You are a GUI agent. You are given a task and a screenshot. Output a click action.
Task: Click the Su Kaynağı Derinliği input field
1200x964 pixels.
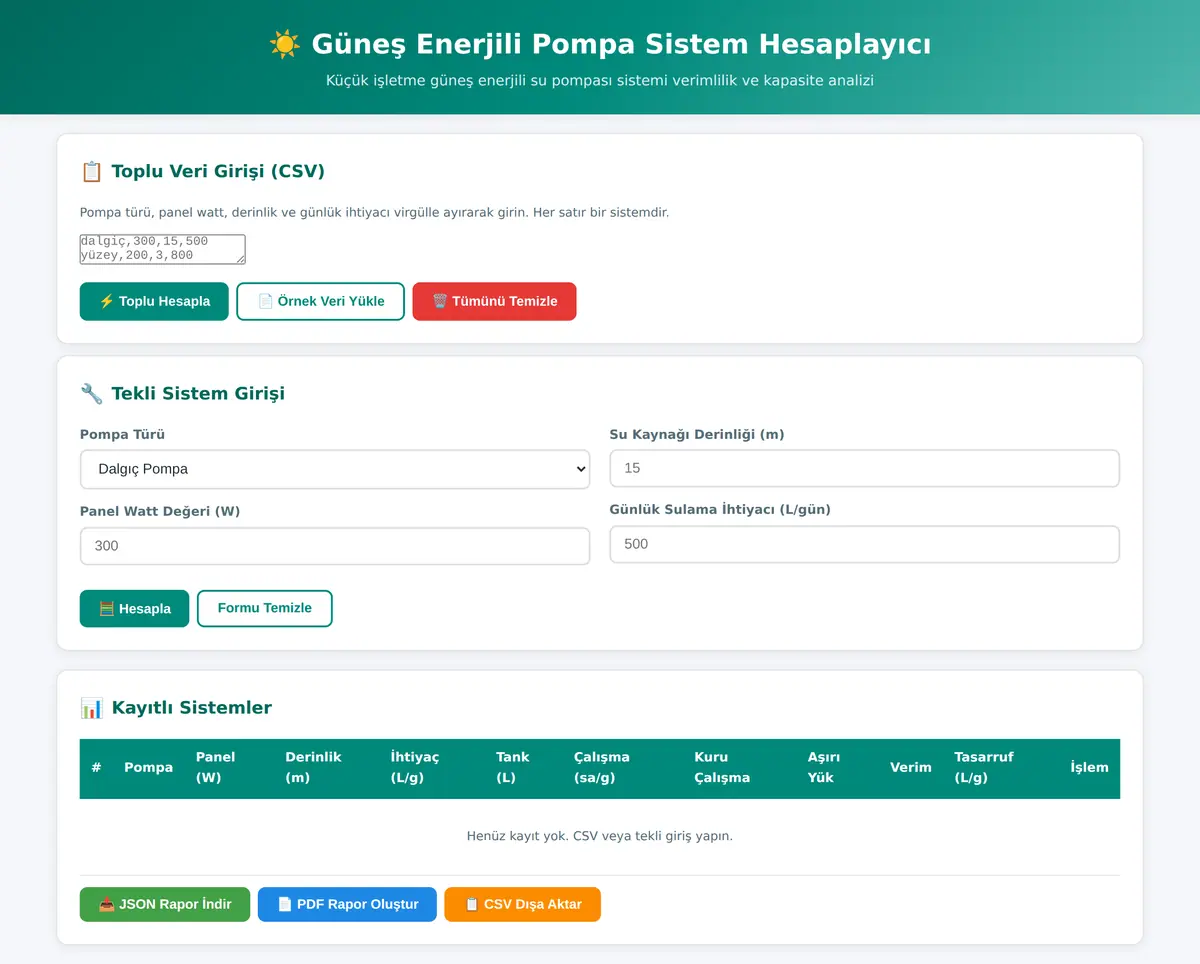(x=864, y=468)
